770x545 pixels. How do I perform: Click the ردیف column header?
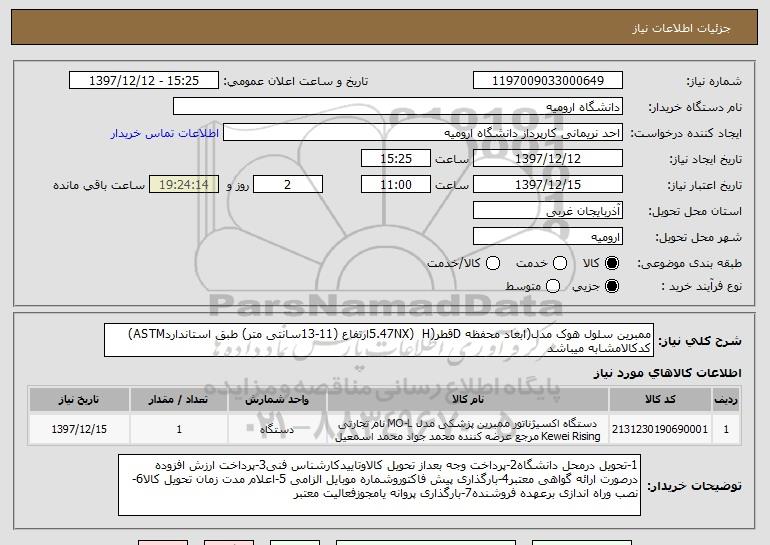pos(726,400)
